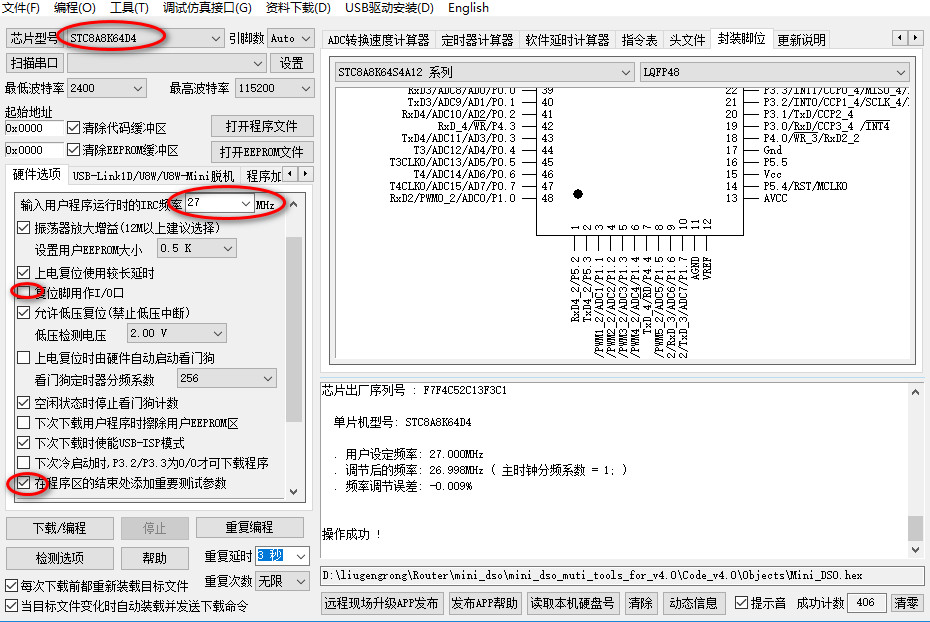Image resolution: width=930 pixels, height=622 pixels.
Task: Expand the 扫描串口 port dropdown
Action: pos(257,63)
